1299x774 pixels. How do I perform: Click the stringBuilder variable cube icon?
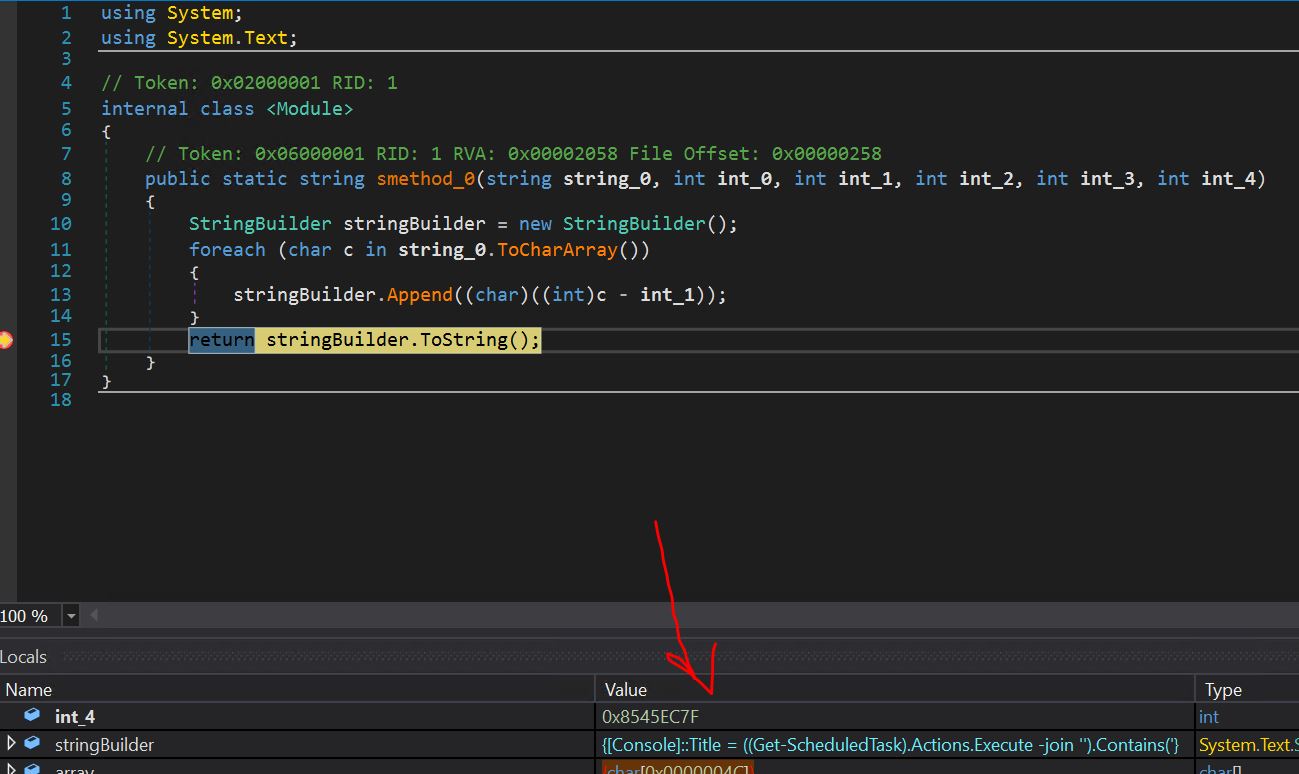[32, 744]
